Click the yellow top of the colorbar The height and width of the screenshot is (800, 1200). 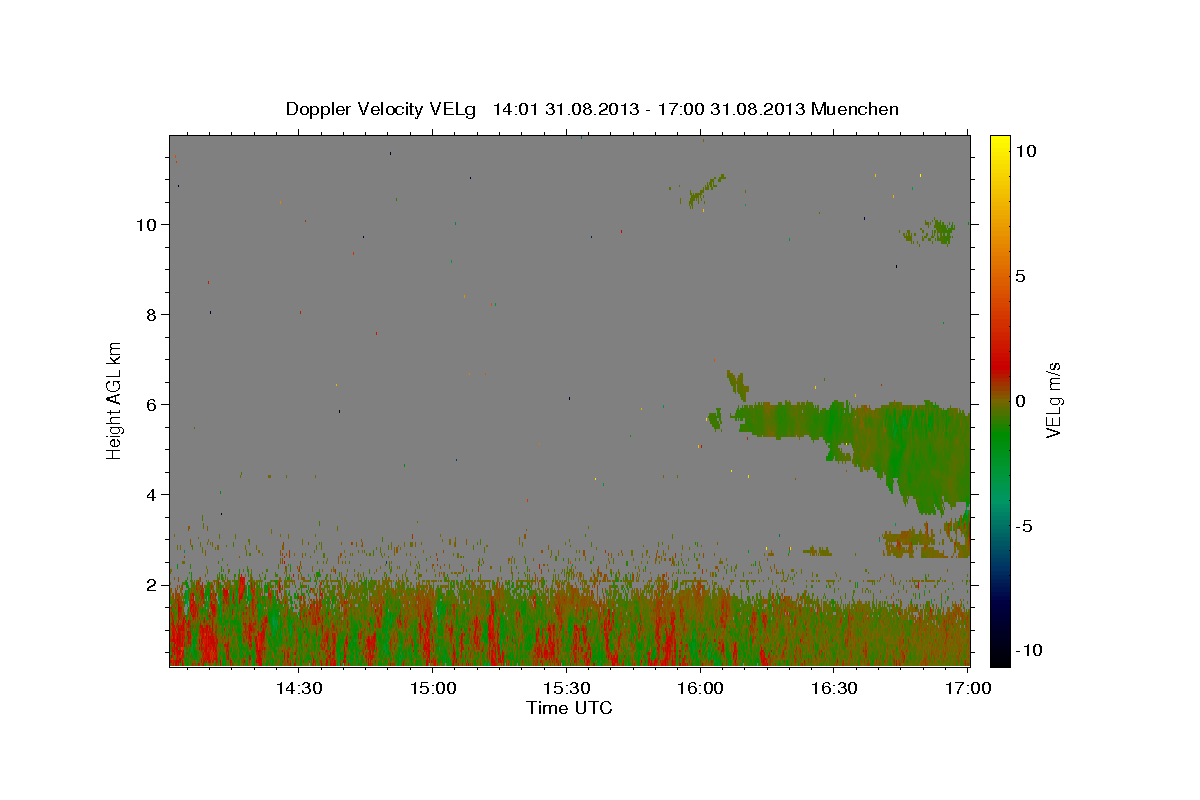coord(999,142)
